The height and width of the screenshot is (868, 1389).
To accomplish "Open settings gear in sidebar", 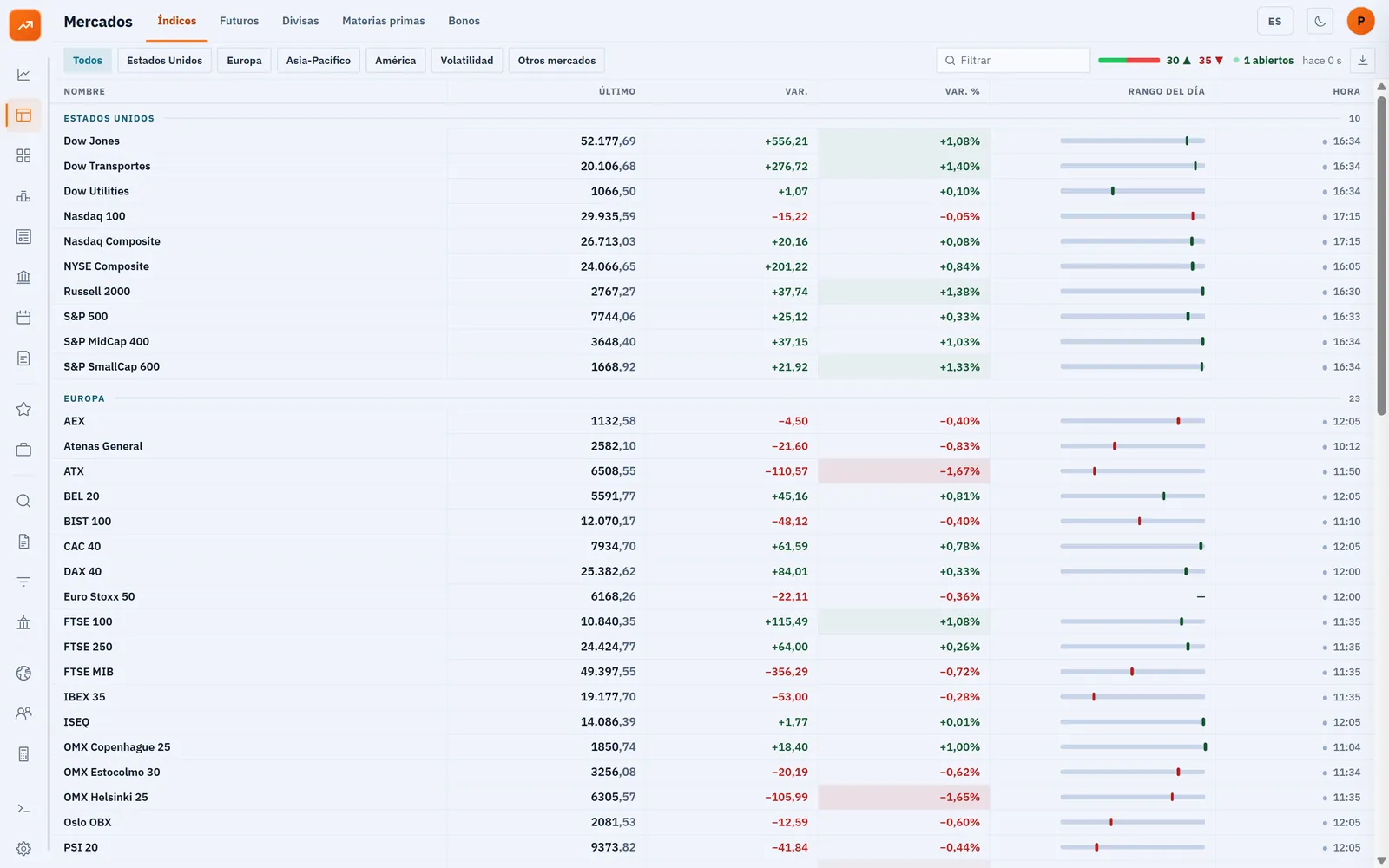I will point(23,849).
